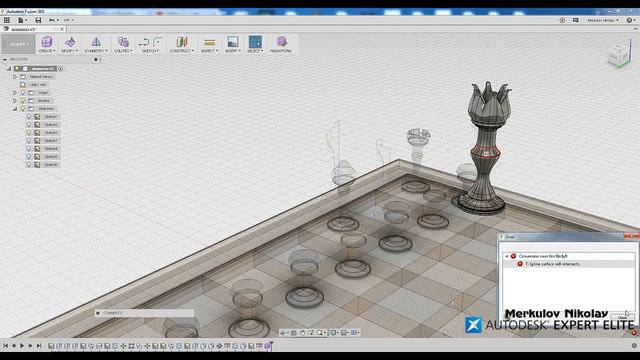Open the SYMMETRY dropdown menu
Viewport: 640px width, 360px height.
(x=96, y=51)
